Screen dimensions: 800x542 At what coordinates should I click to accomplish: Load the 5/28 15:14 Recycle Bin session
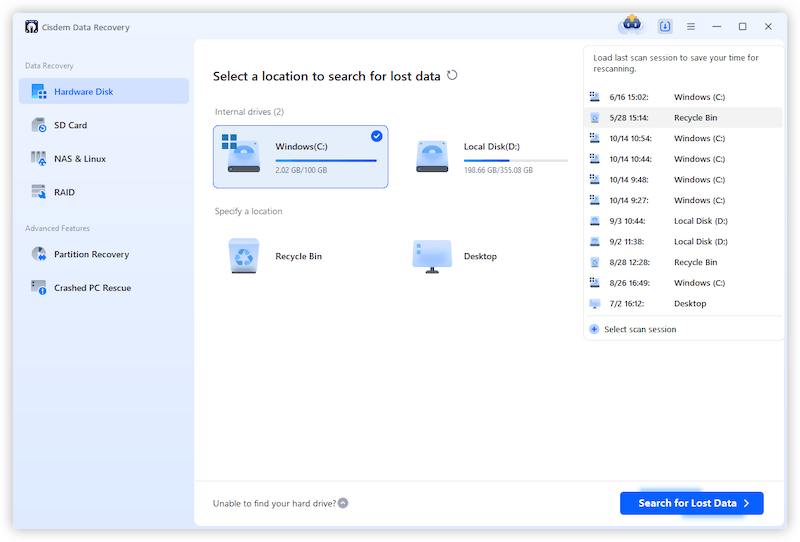(683, 117)
